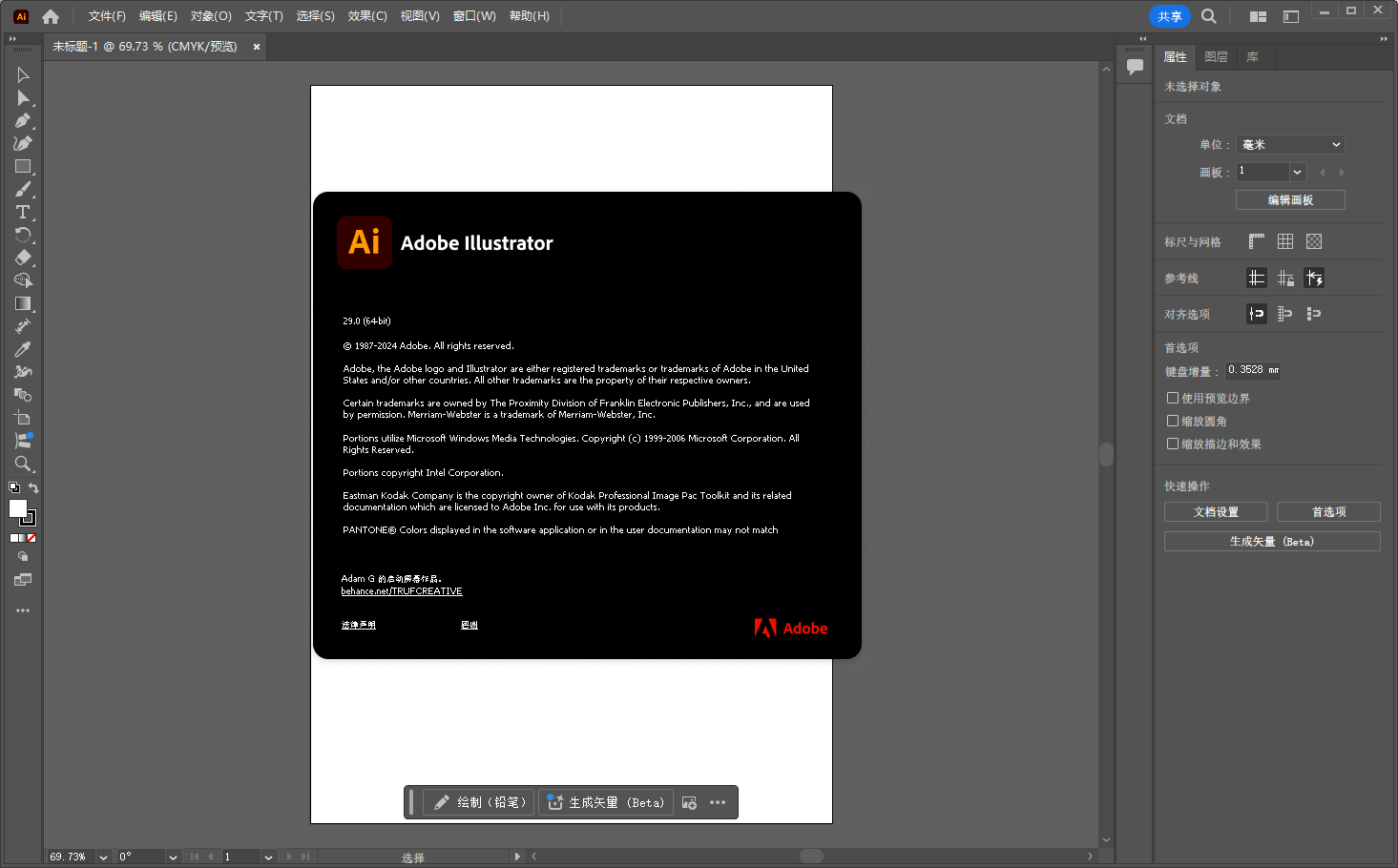Viewport: 1398px width, 868px height.
Task: Open the 文件(F) menu
Action: tap(107, 16)
